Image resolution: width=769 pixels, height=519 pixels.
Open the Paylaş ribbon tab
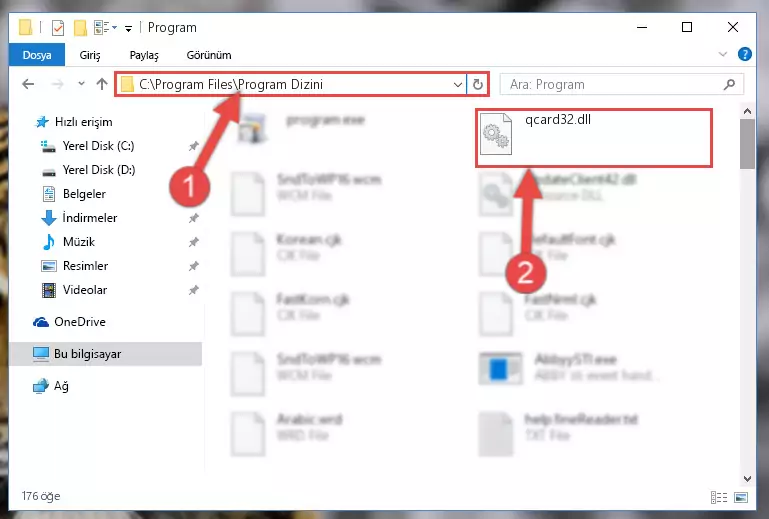point(144,55)
